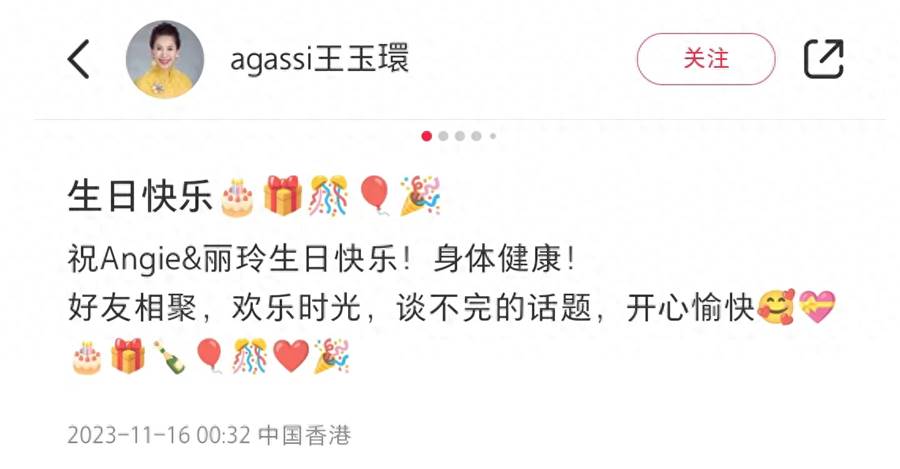The height and width of the screenshot is (469, 900).
Task: Jump to the fourth image indicator dot
Action: pos(476,136)
